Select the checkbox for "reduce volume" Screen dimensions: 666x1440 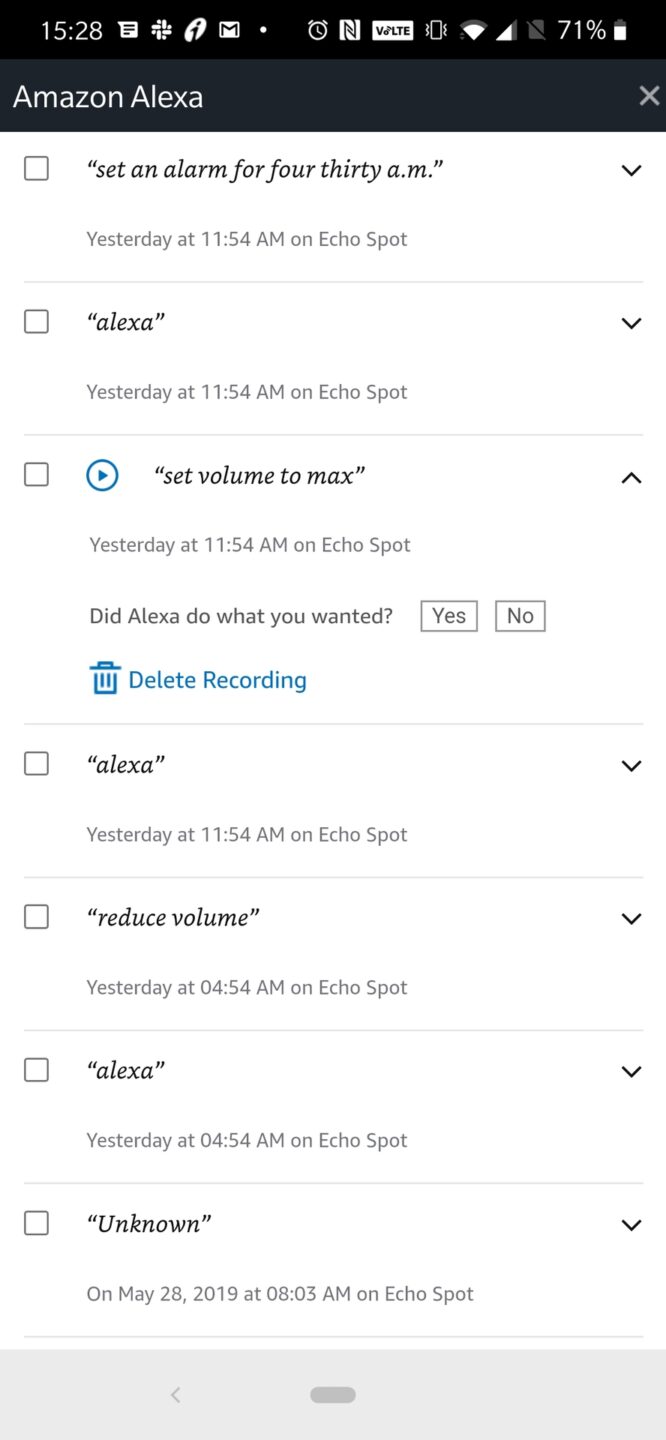[x=35, y=916]
